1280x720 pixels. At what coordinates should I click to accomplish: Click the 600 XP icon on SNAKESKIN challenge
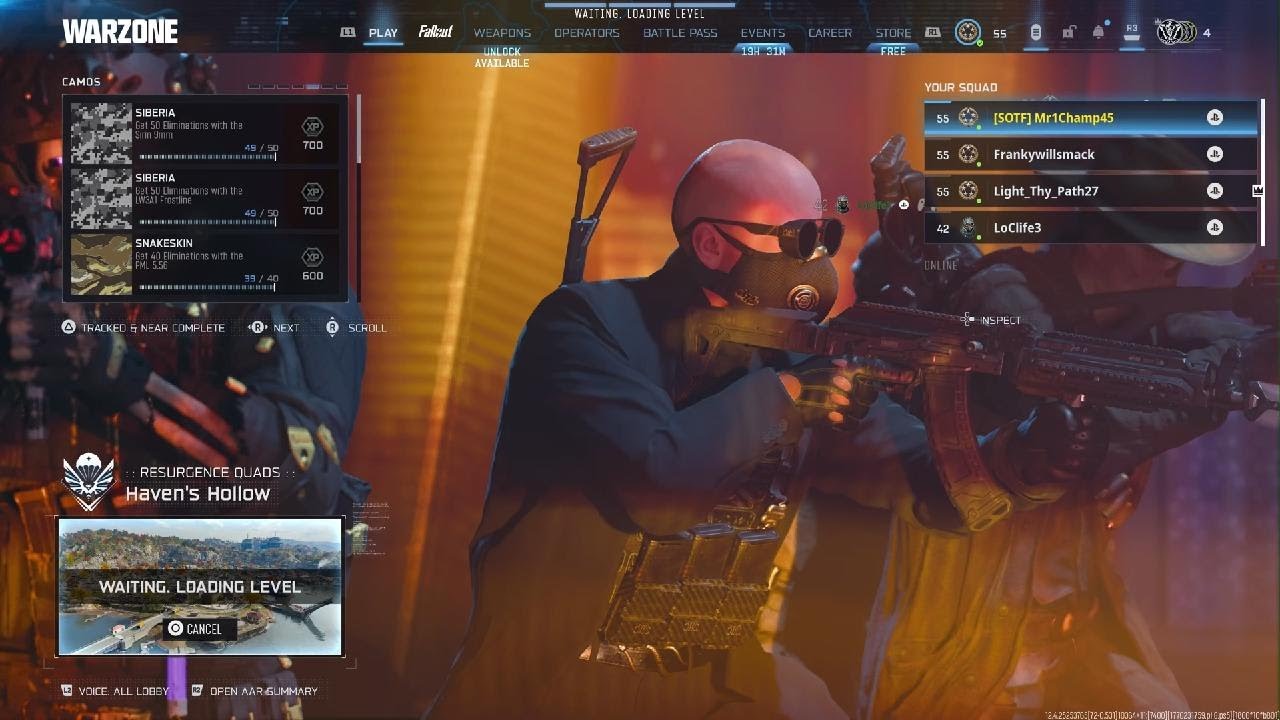point(312,257)
